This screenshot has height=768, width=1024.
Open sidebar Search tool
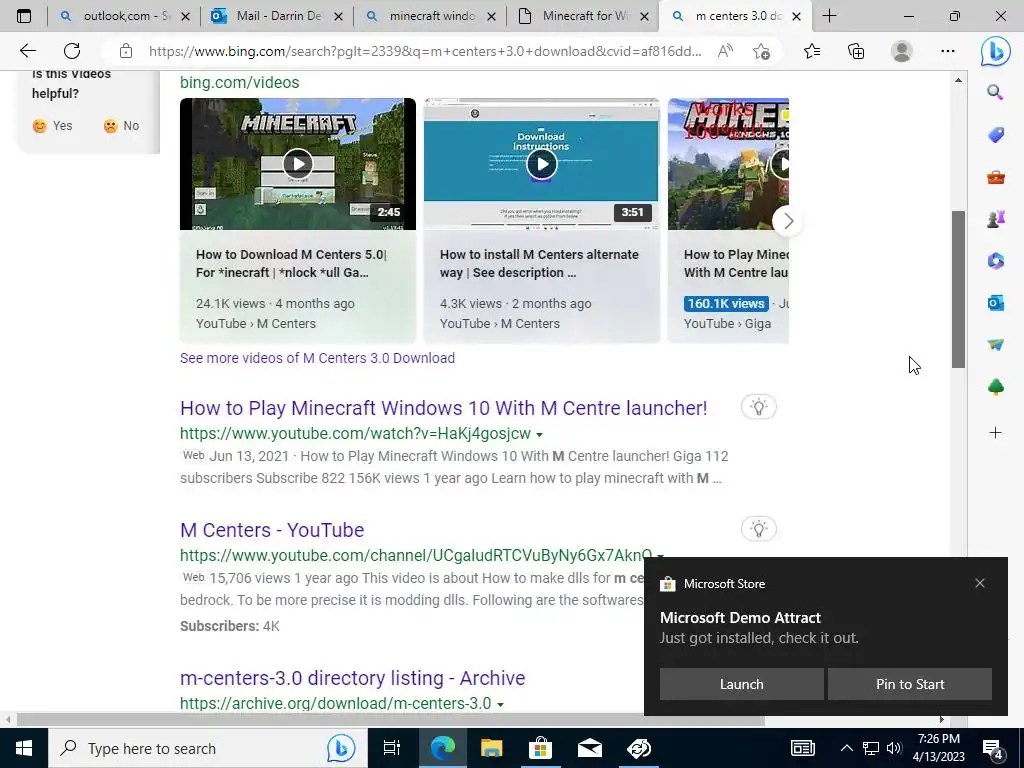click(995, 92)
